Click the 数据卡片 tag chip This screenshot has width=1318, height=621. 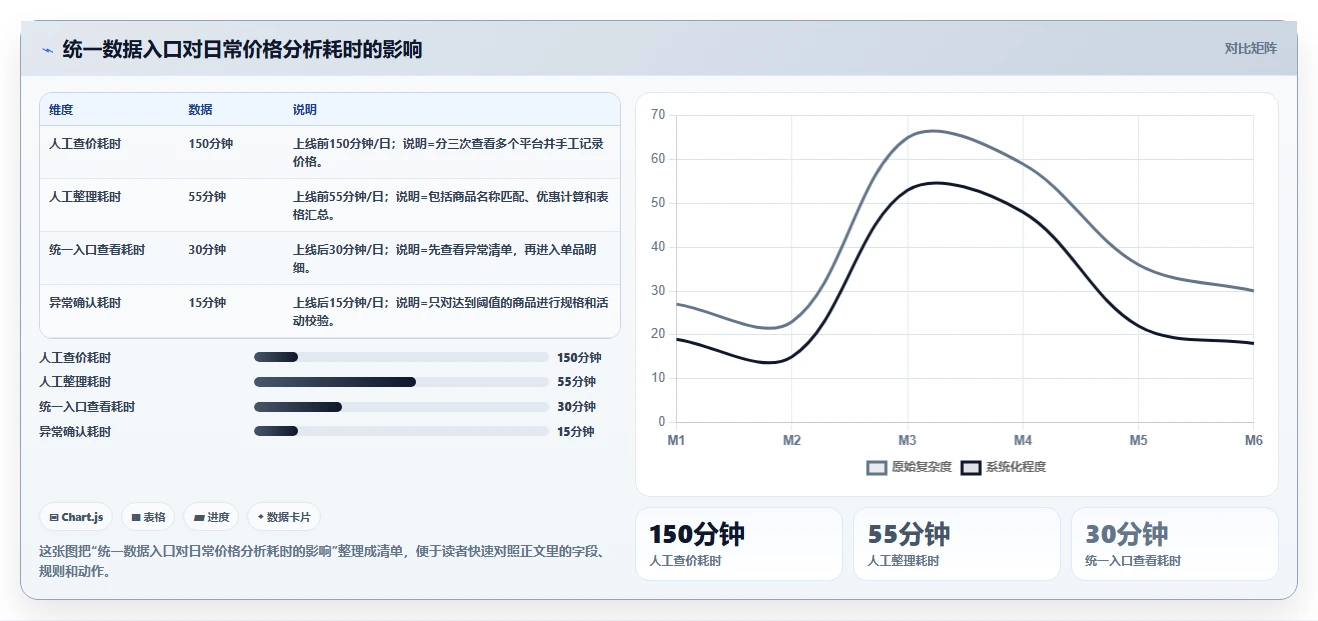284,517
